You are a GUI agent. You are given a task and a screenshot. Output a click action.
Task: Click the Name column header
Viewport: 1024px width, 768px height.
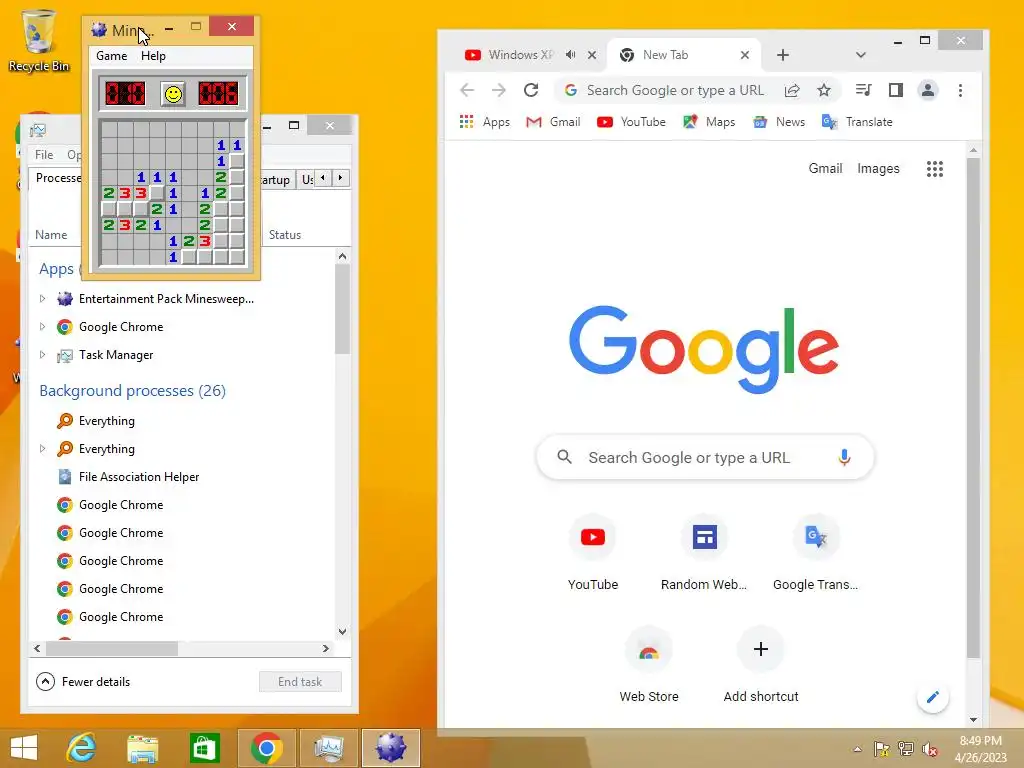51,234
